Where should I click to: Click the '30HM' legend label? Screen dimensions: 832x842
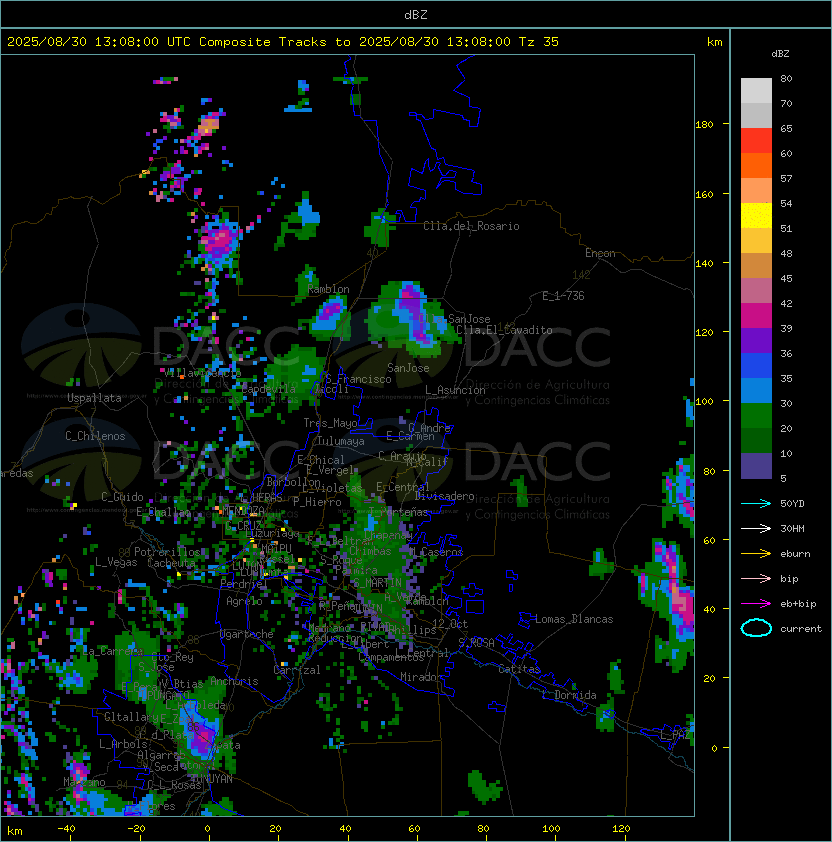coord(792,528)
